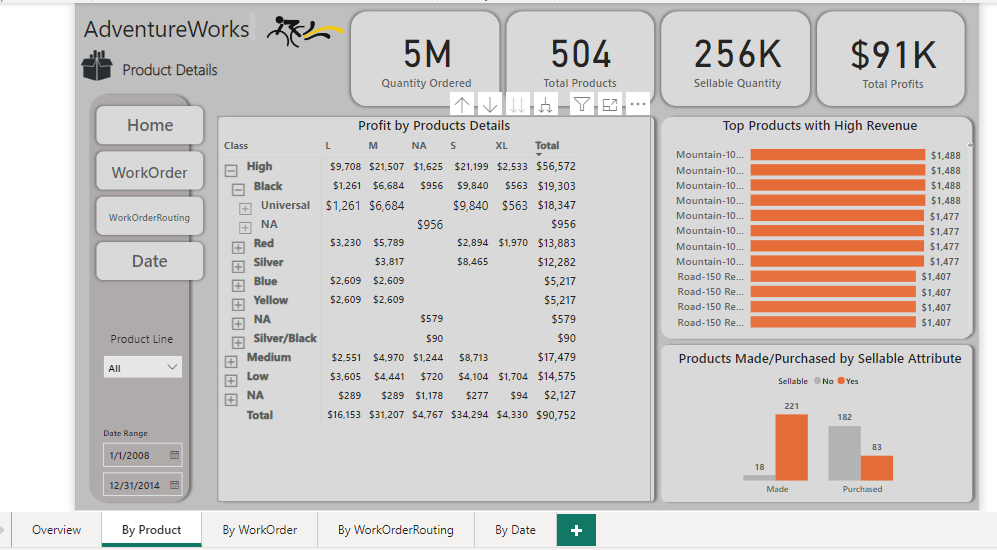Click the 12/31/2014 end date field
Viewport: 997px width, 550px height.
(x=134, y=485)
